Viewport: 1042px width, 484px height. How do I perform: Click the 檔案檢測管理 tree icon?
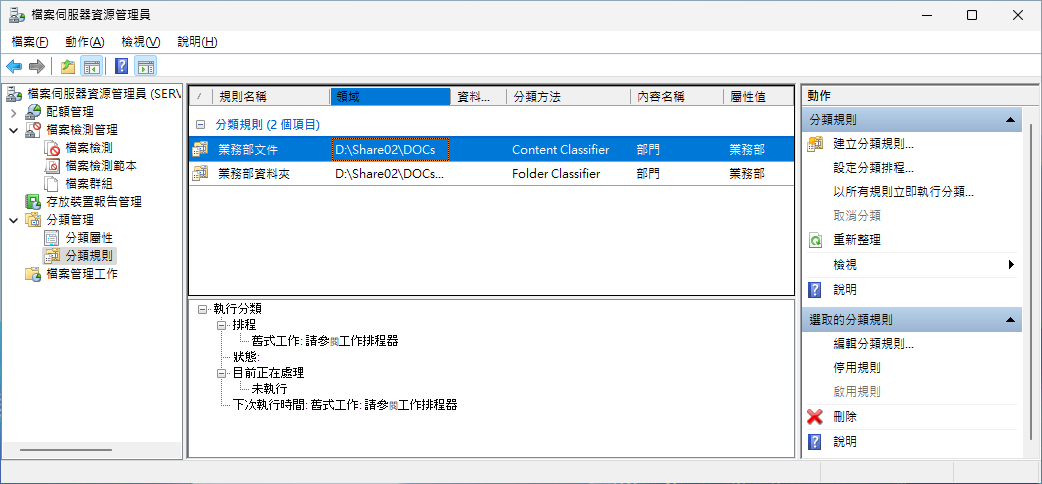point(33,130)
